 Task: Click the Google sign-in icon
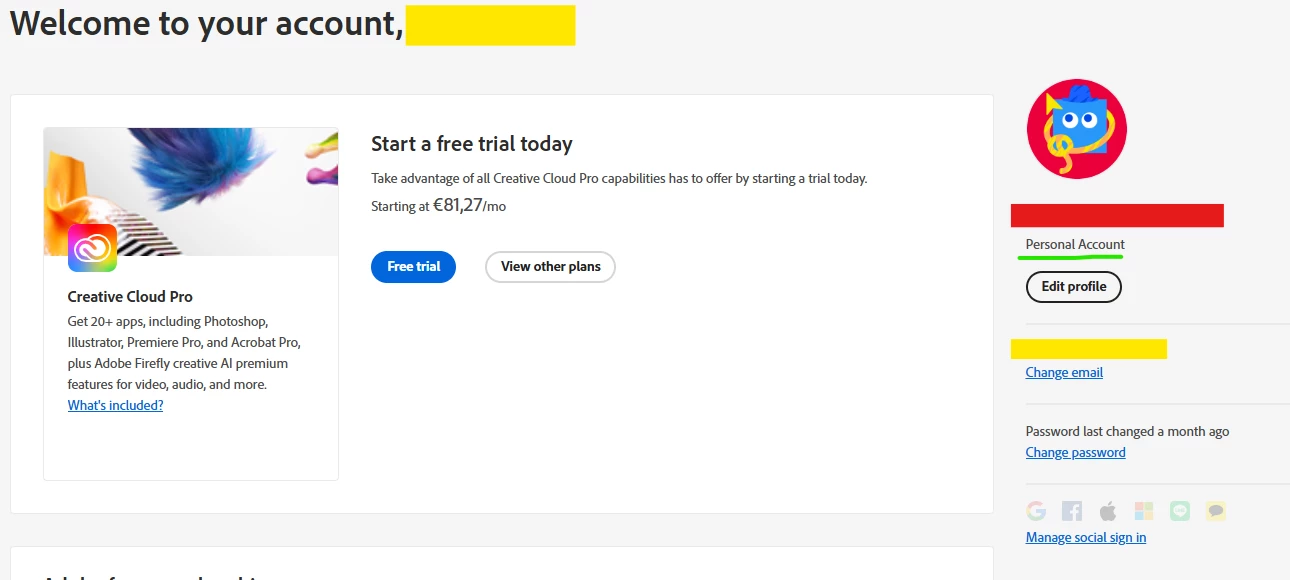tap(1036, 511)
